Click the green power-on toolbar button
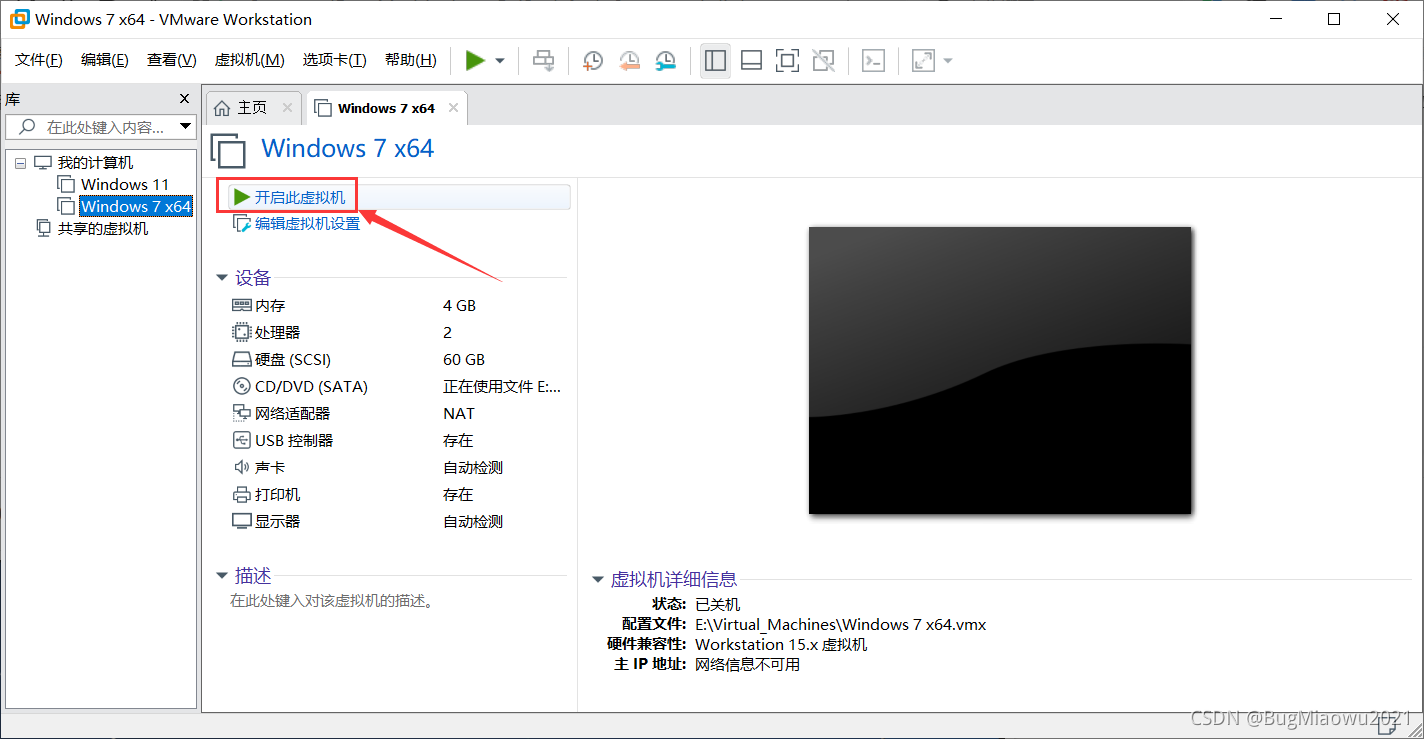 coord(475,61)
